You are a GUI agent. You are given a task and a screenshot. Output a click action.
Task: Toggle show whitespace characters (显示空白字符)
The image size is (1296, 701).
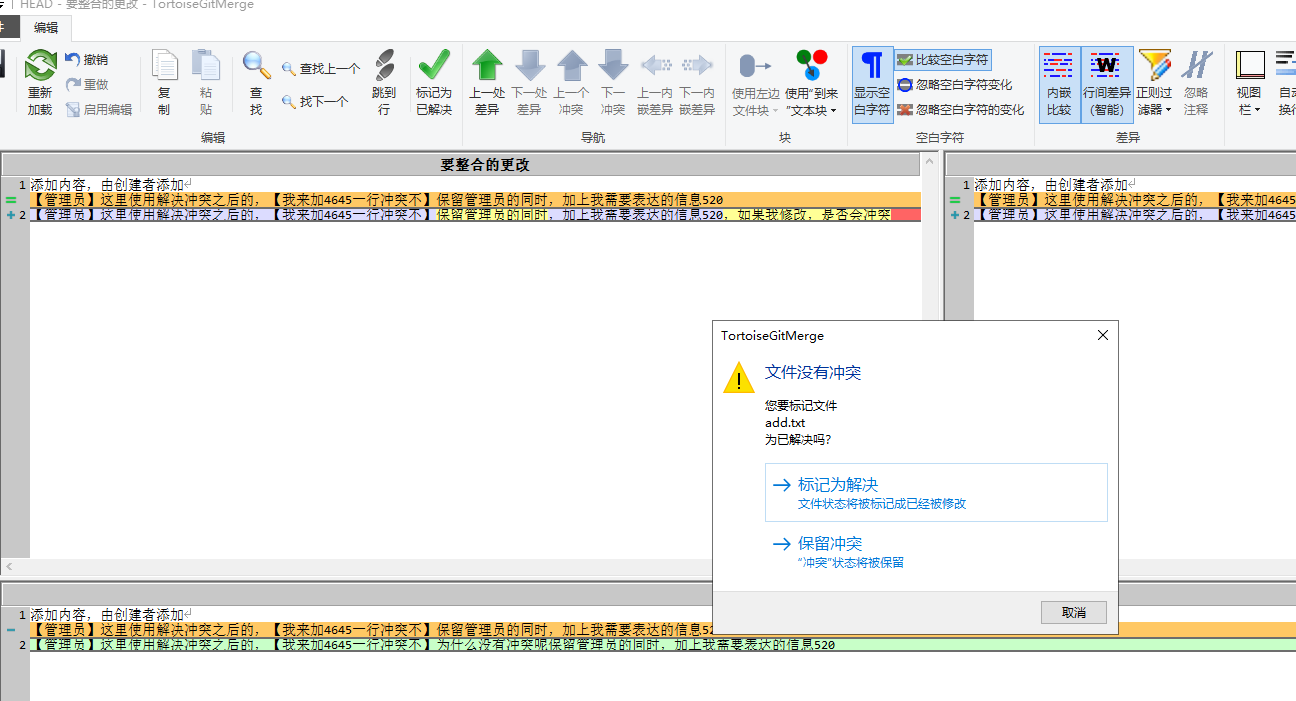pyautogui.click(x=872, y=84)
